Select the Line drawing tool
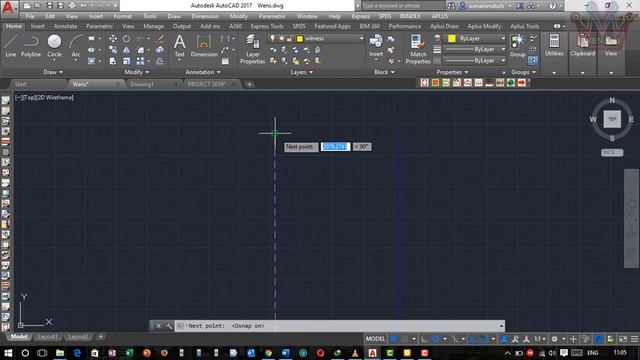Image resolution: width=640 pixels, height=360 pixels. point(11,45)
